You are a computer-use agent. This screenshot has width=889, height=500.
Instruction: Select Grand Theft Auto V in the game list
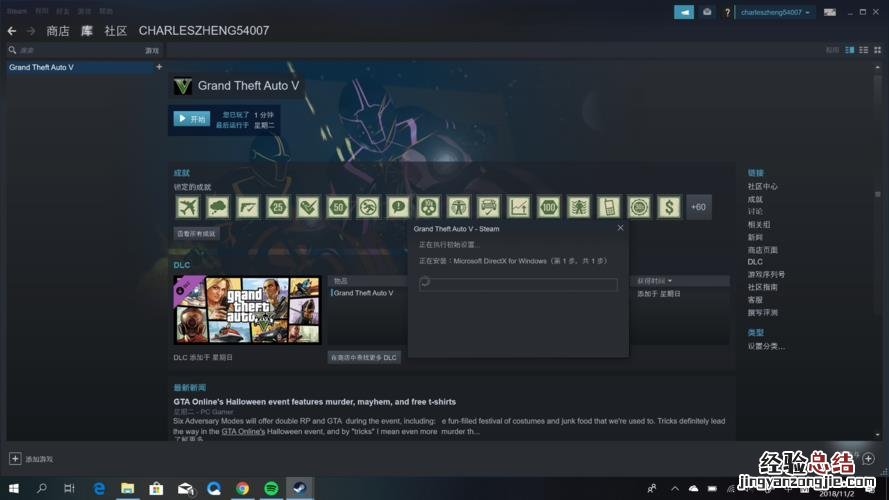(79, 67)
